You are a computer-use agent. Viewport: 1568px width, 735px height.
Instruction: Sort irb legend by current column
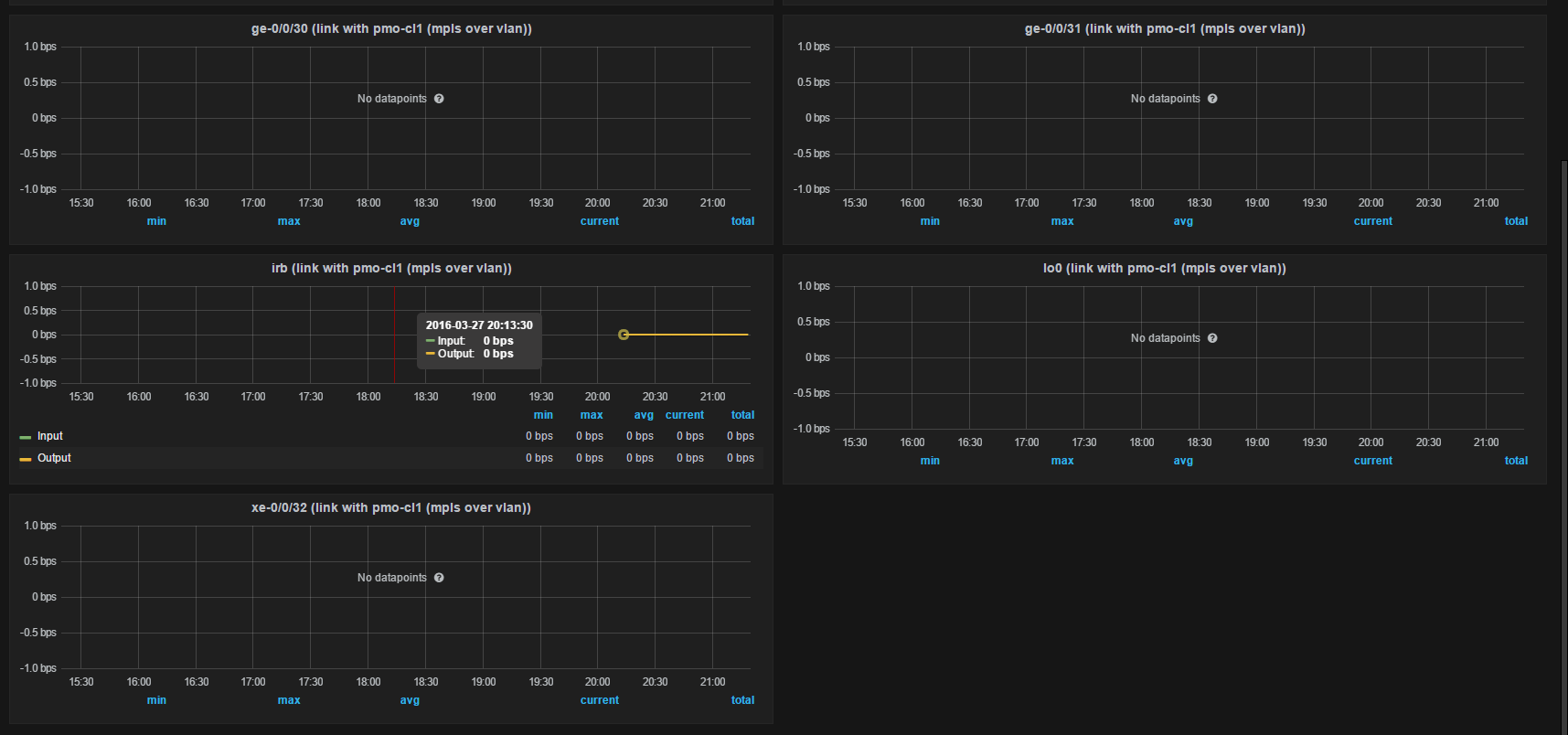[x=685, y=415]
